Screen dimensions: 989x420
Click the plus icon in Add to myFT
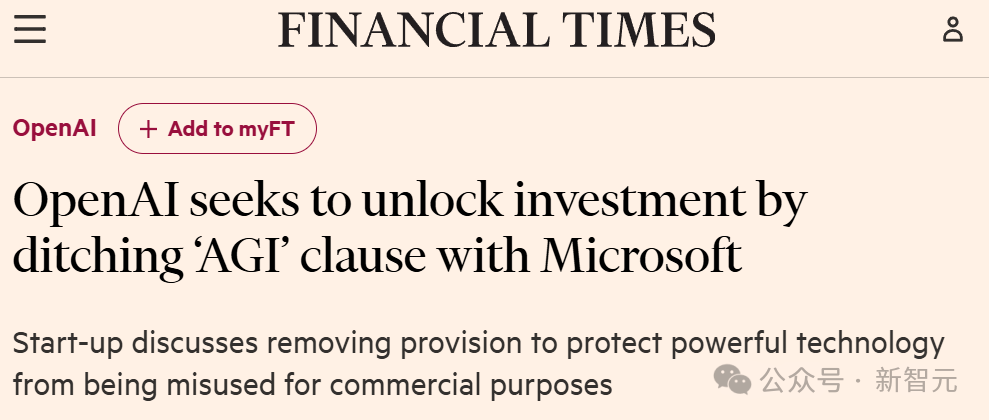[x=148, y=129]
